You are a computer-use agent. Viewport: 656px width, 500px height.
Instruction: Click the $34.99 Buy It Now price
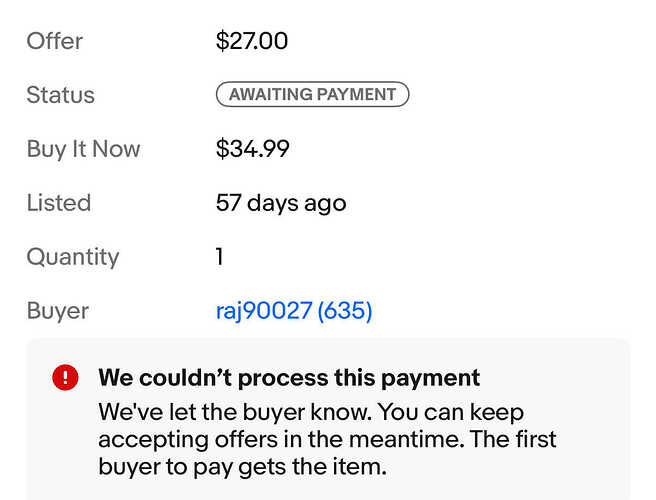pos(252,149)
